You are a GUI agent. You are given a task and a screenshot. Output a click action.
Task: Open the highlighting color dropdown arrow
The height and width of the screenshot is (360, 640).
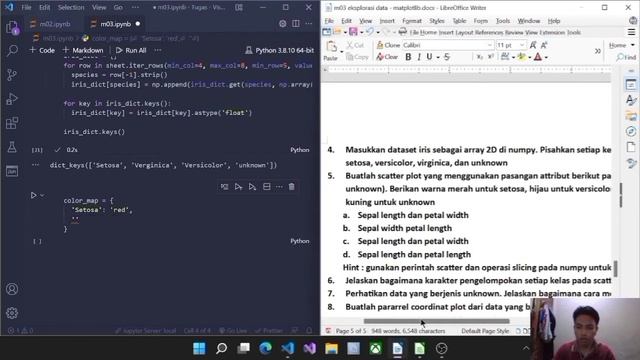tap(530, 57)
